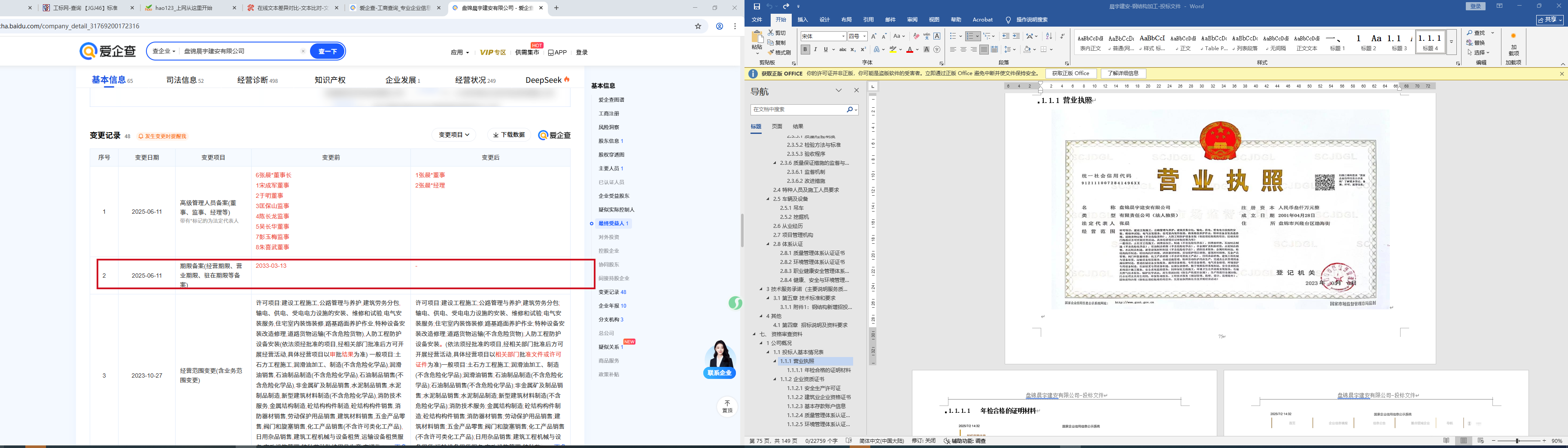Screen dimensions: 1568x448
Task: Open the 布局 ribbon tab
Action: pos(847,20)
